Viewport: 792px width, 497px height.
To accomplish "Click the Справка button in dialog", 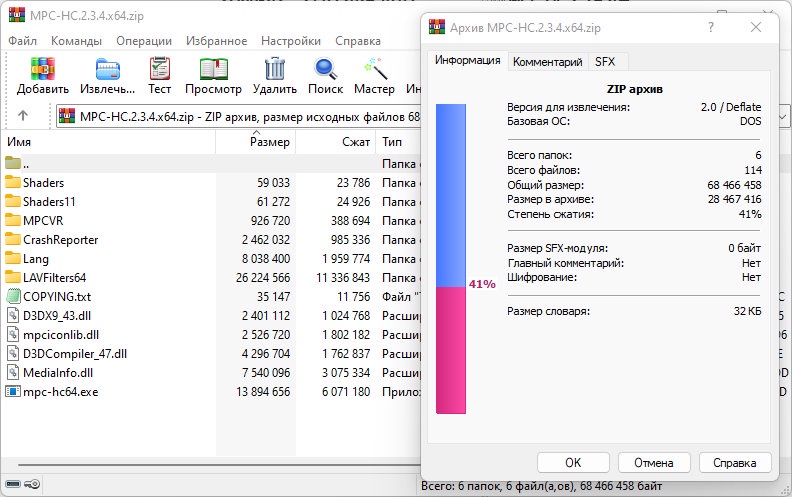I will 734,463.
